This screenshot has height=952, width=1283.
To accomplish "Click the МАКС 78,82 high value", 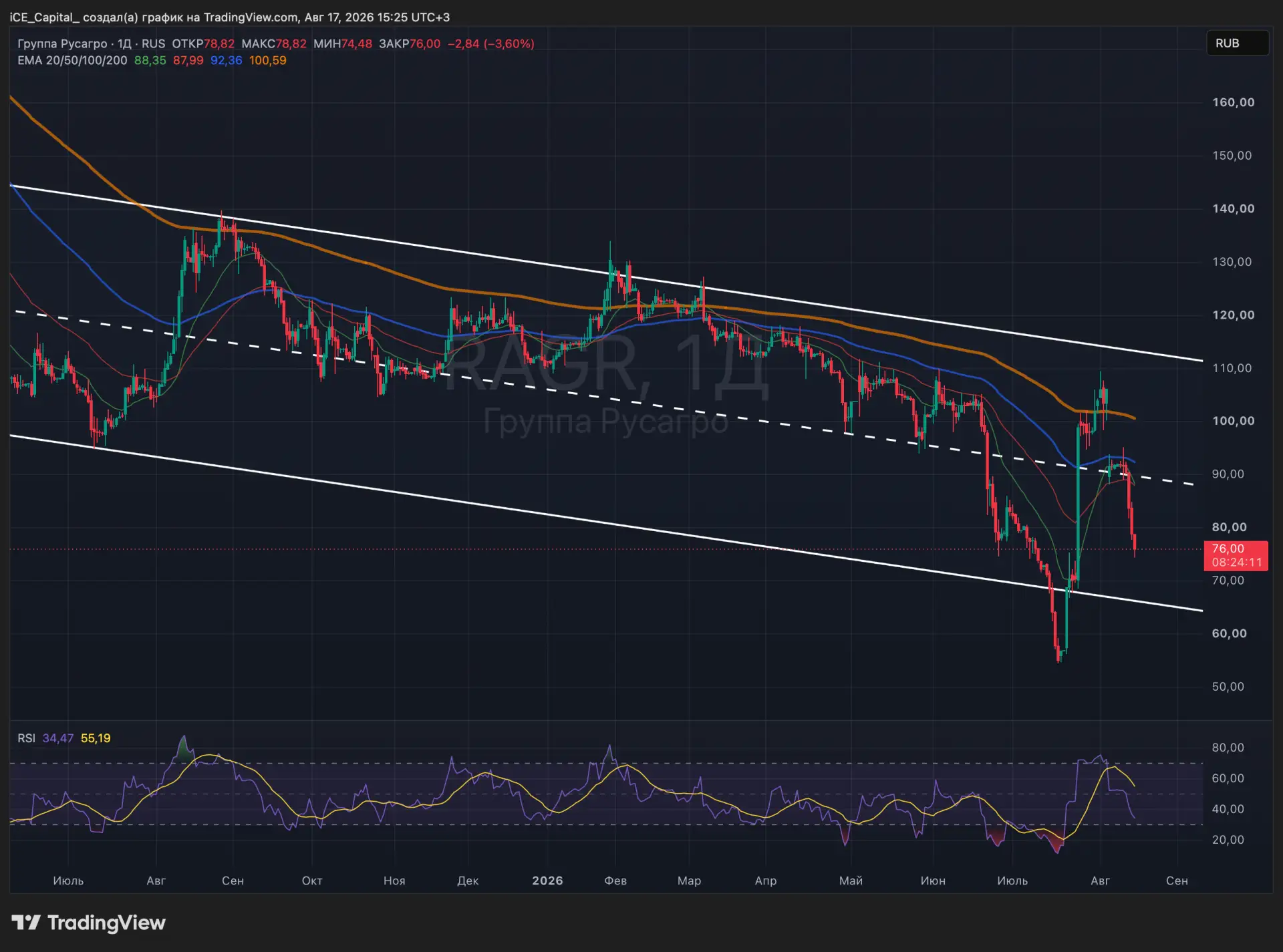I will (x=274, y=43).
